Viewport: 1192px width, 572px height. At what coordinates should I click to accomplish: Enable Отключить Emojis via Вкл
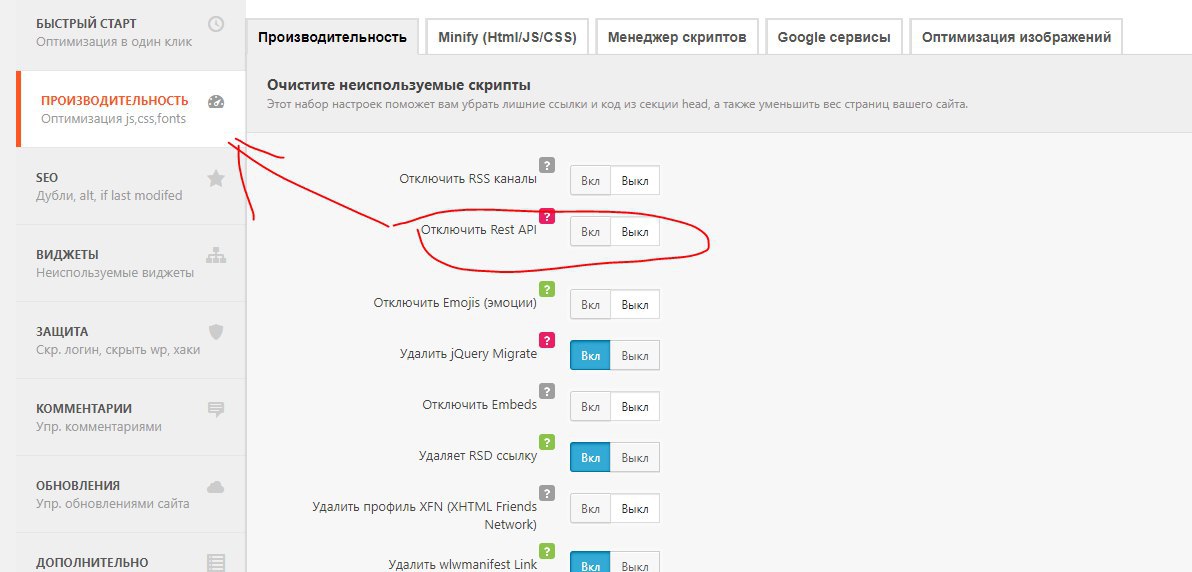click(590, 304)
